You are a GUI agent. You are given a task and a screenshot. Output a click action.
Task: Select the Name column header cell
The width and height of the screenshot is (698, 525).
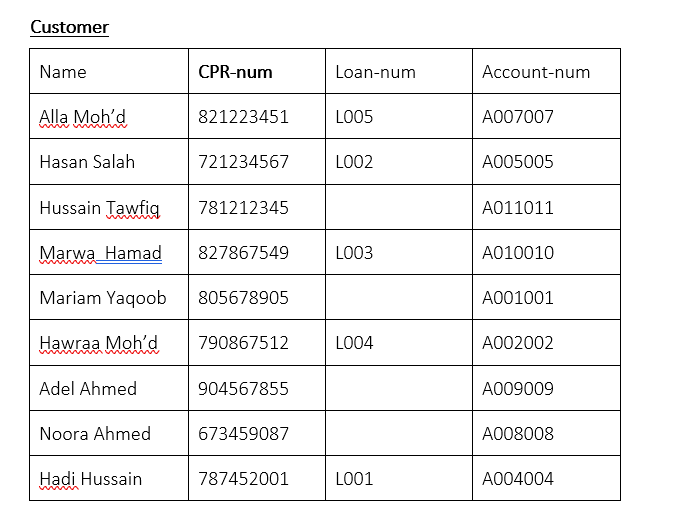[x=109, y=71]
